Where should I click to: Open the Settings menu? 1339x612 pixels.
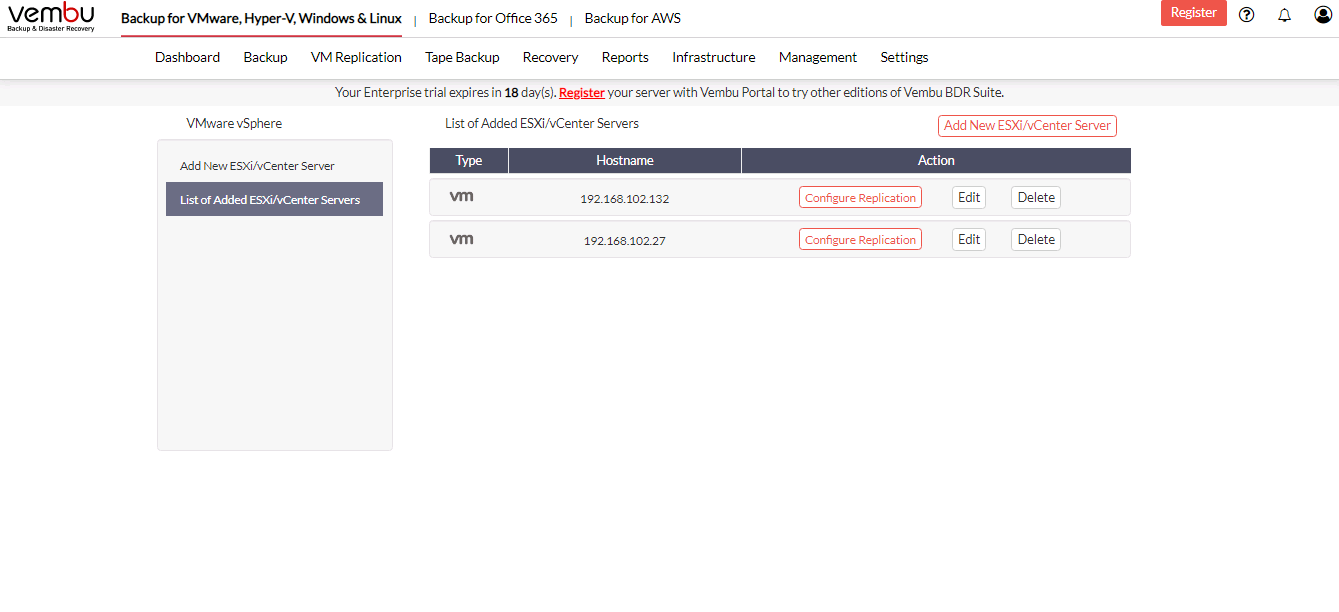904,57
